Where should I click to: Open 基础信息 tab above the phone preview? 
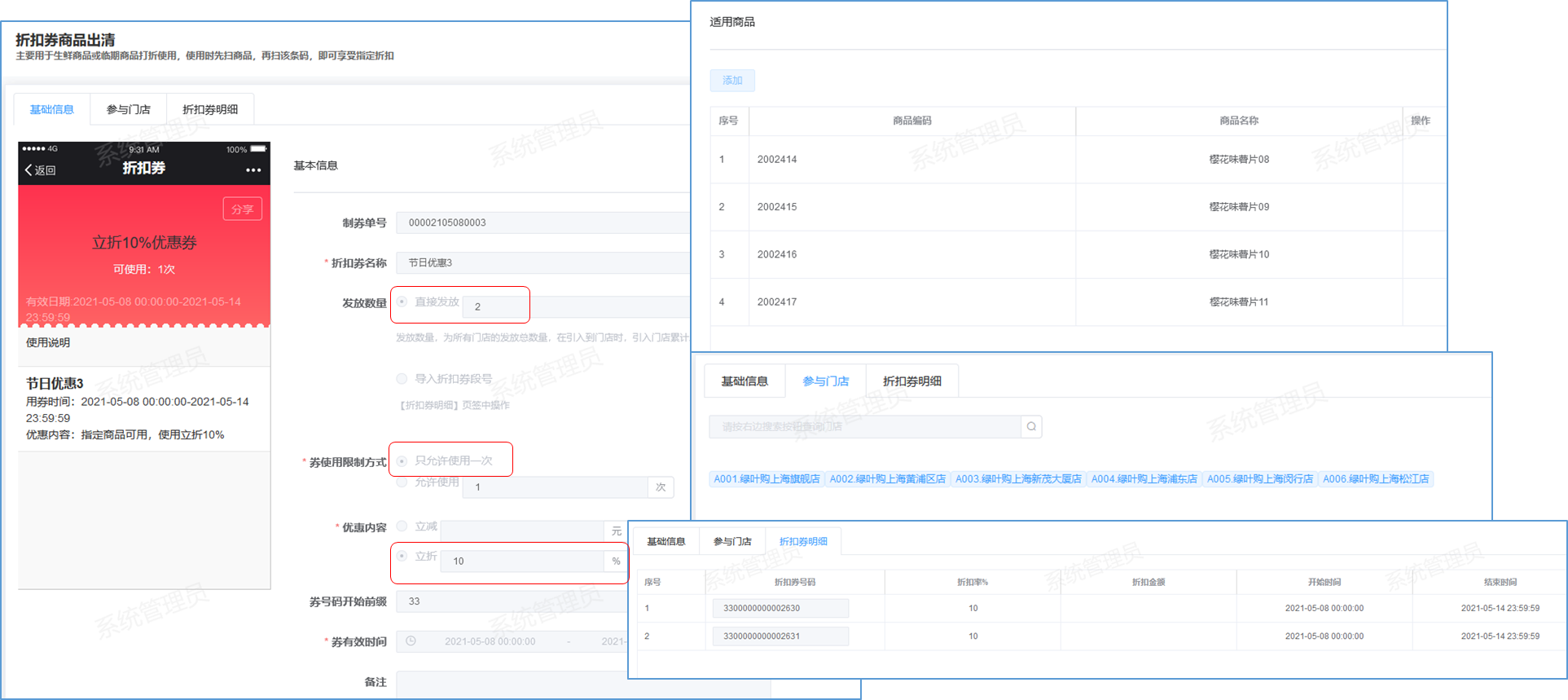click(x=52, y=109)
